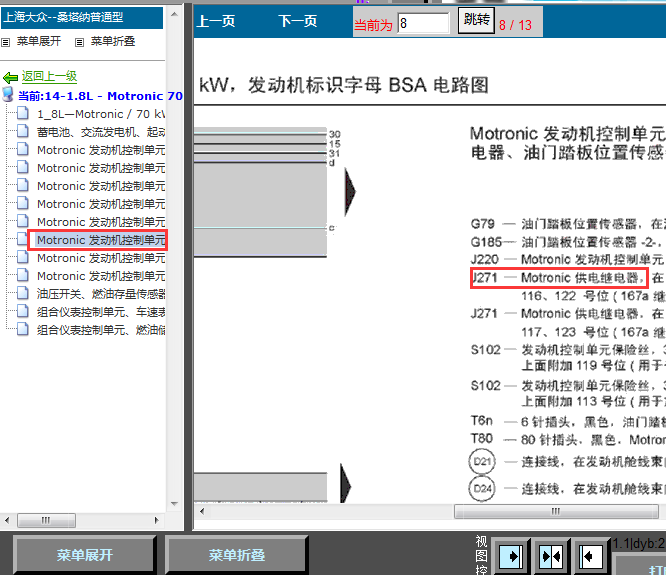Image resolution: width=666 pixels, height=575 pixels.
Task: Click view control split-center icon
Action: point(550,556)
